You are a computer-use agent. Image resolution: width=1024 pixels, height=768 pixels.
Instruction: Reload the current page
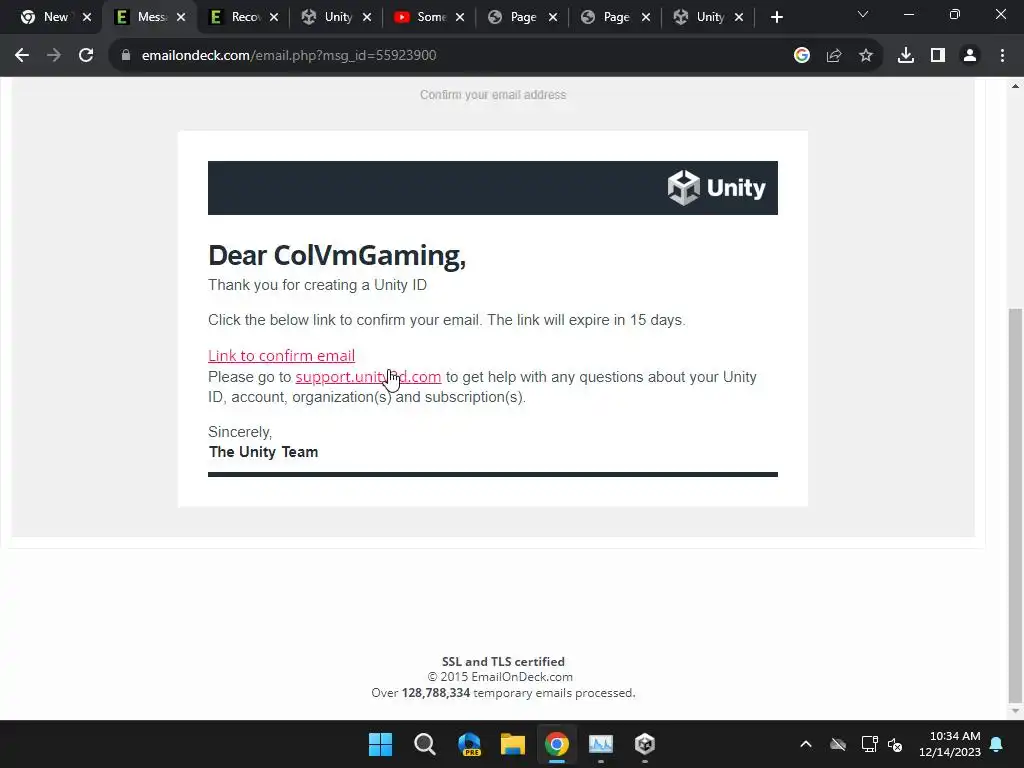tap(86, 56)
